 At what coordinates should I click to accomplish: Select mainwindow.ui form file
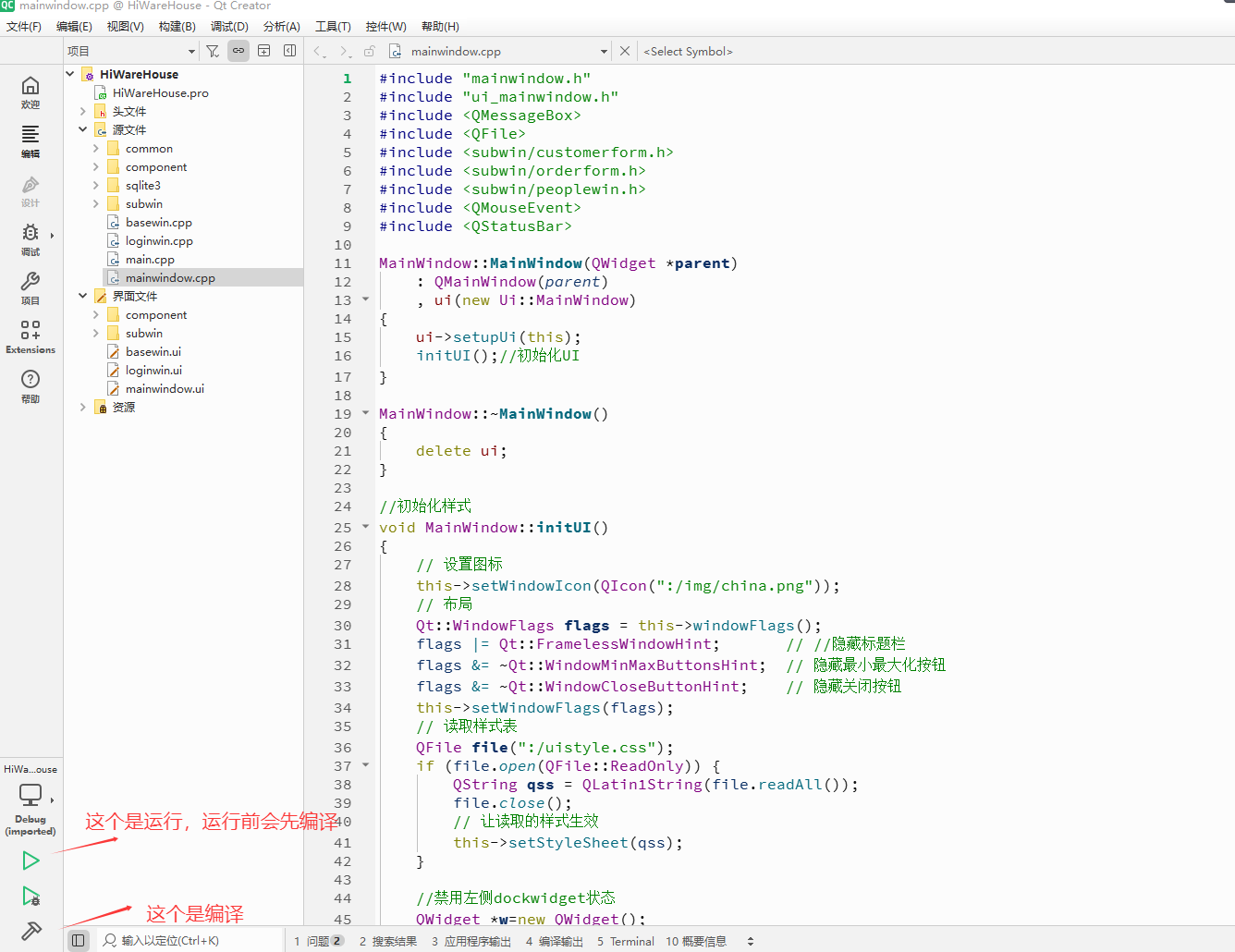pos(165,388)
